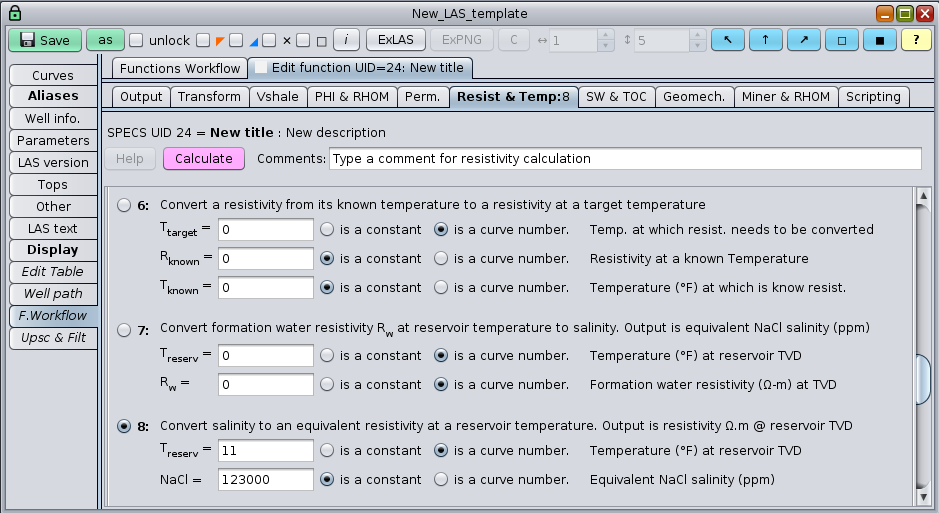Viewport: 939px width, 513px height.
Task: Click the yellow question mark help button
Action: tap(916, 40)
